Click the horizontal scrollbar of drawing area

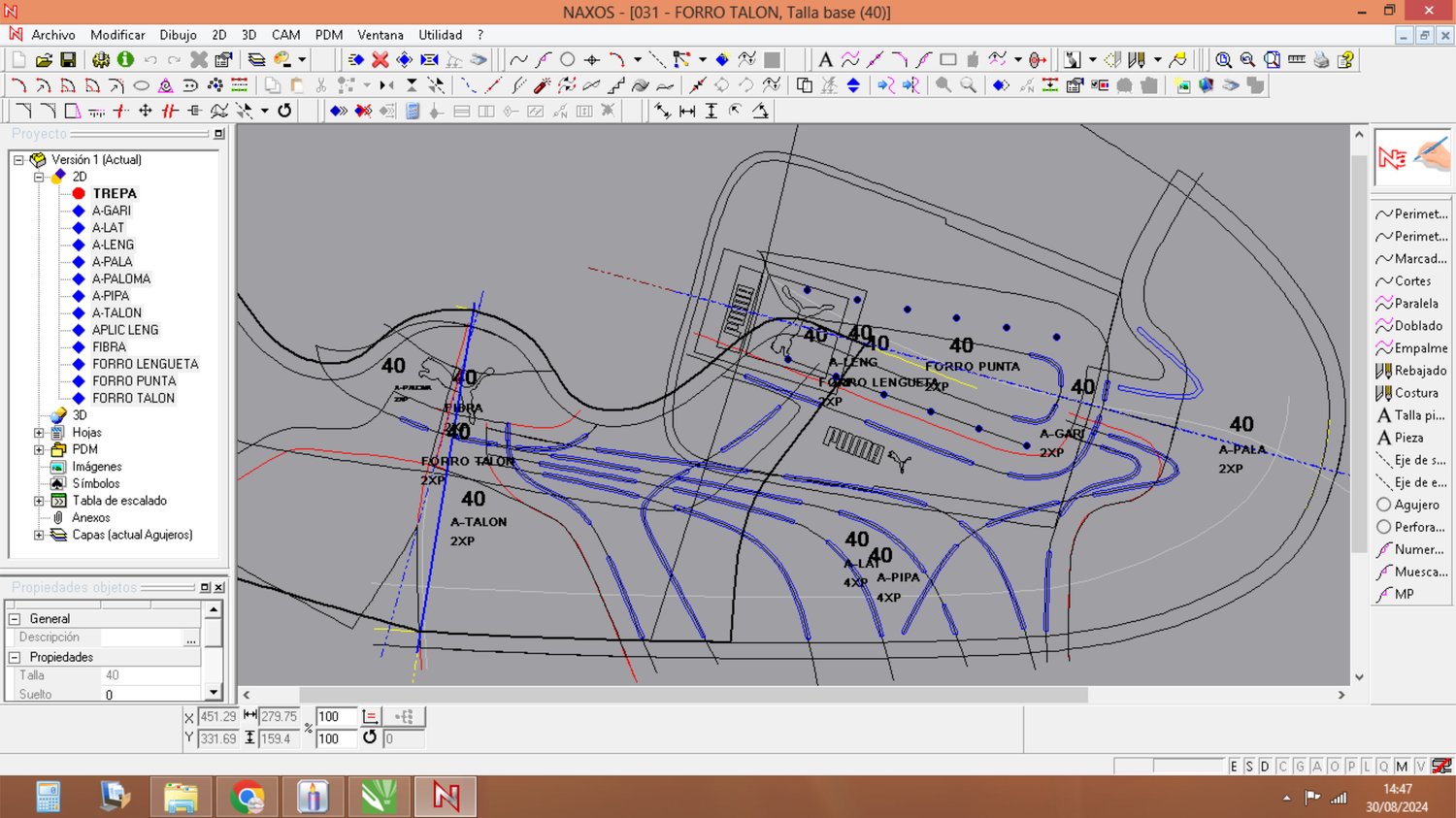(693, 696)
